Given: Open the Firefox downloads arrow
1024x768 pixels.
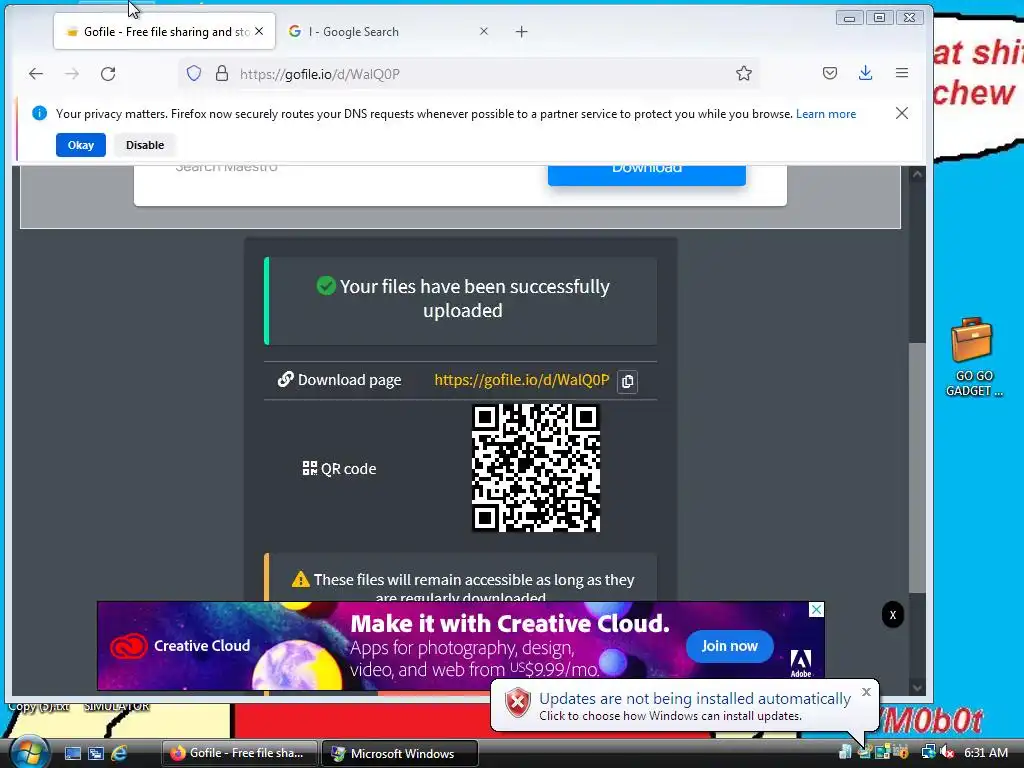Looking at the screenshot, I should tap(865, 73).
